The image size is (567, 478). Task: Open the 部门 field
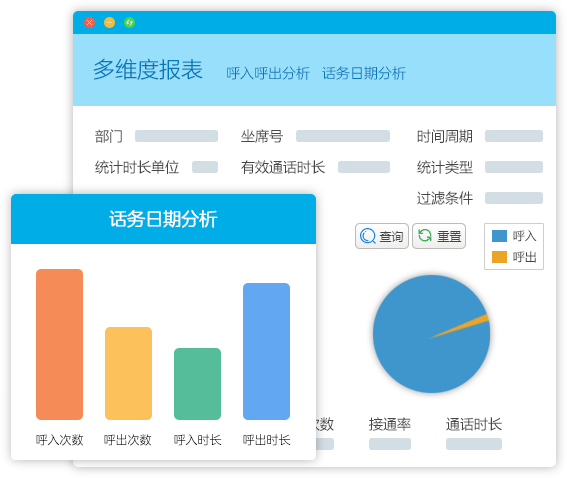pyautogui.click(x=176, y=136)
